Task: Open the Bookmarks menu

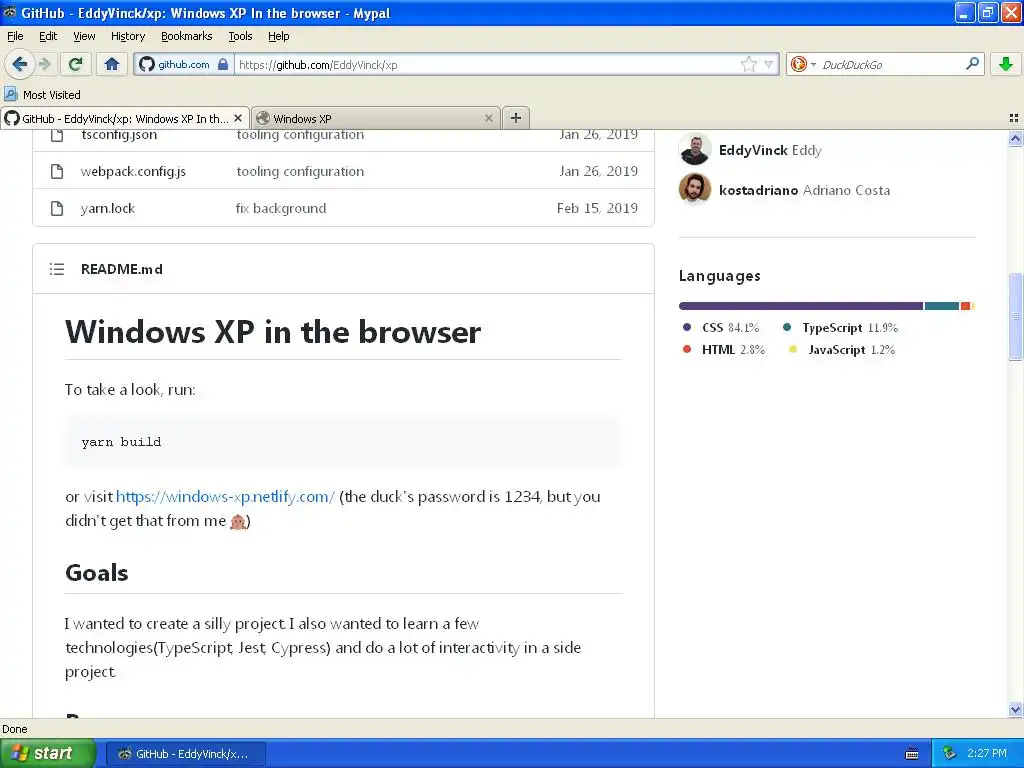Action: click(186, 36)
